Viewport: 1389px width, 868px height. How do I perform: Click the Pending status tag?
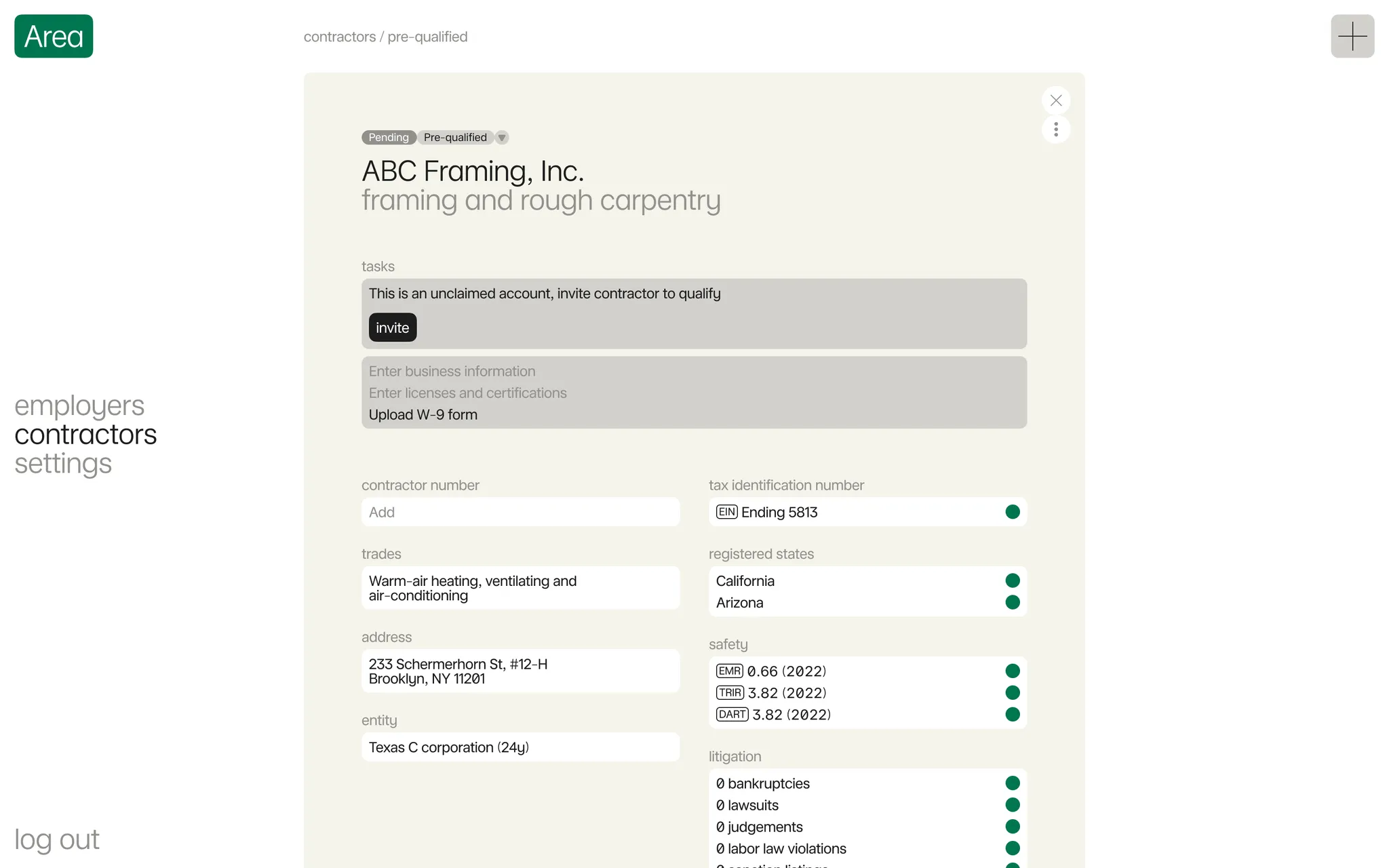pyautogui.click(x=389, y=138)
